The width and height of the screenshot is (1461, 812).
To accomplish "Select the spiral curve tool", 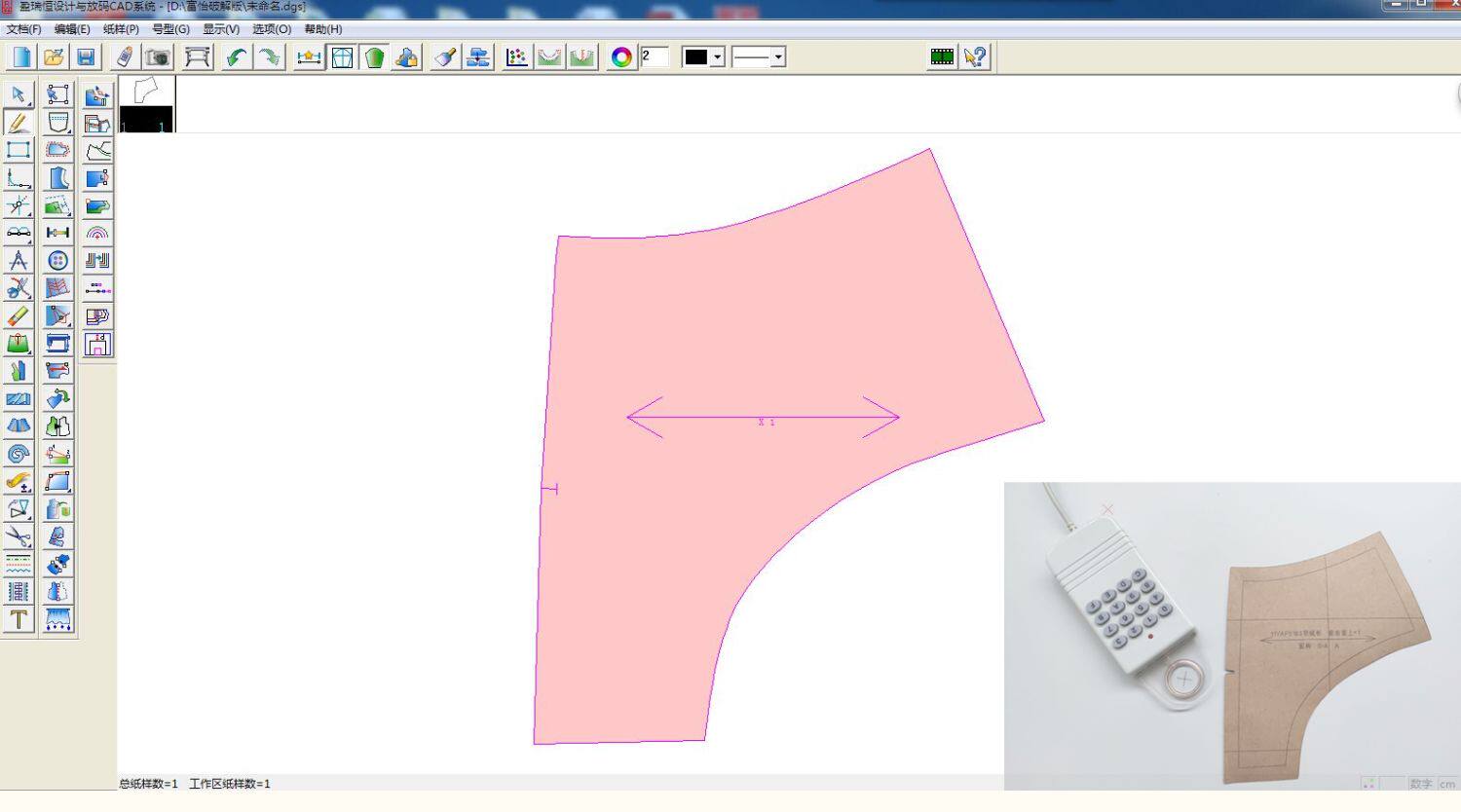I will [19, 454].
